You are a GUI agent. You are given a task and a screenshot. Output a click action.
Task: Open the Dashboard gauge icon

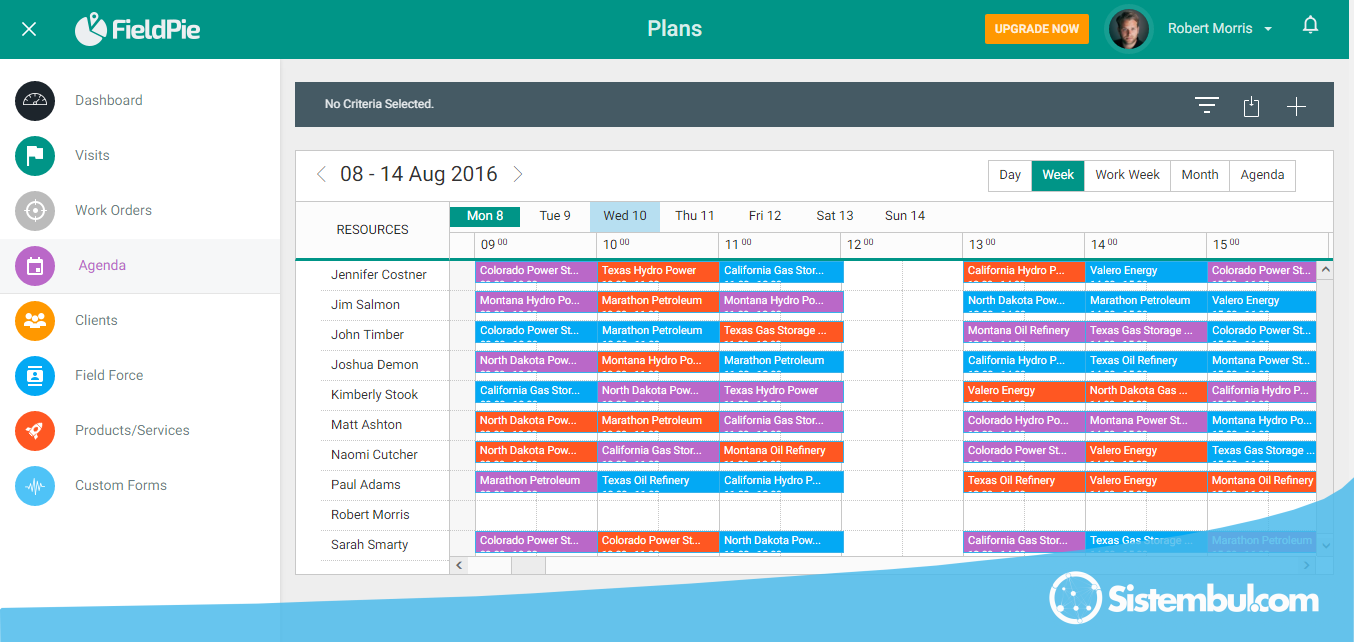[35, 100]
